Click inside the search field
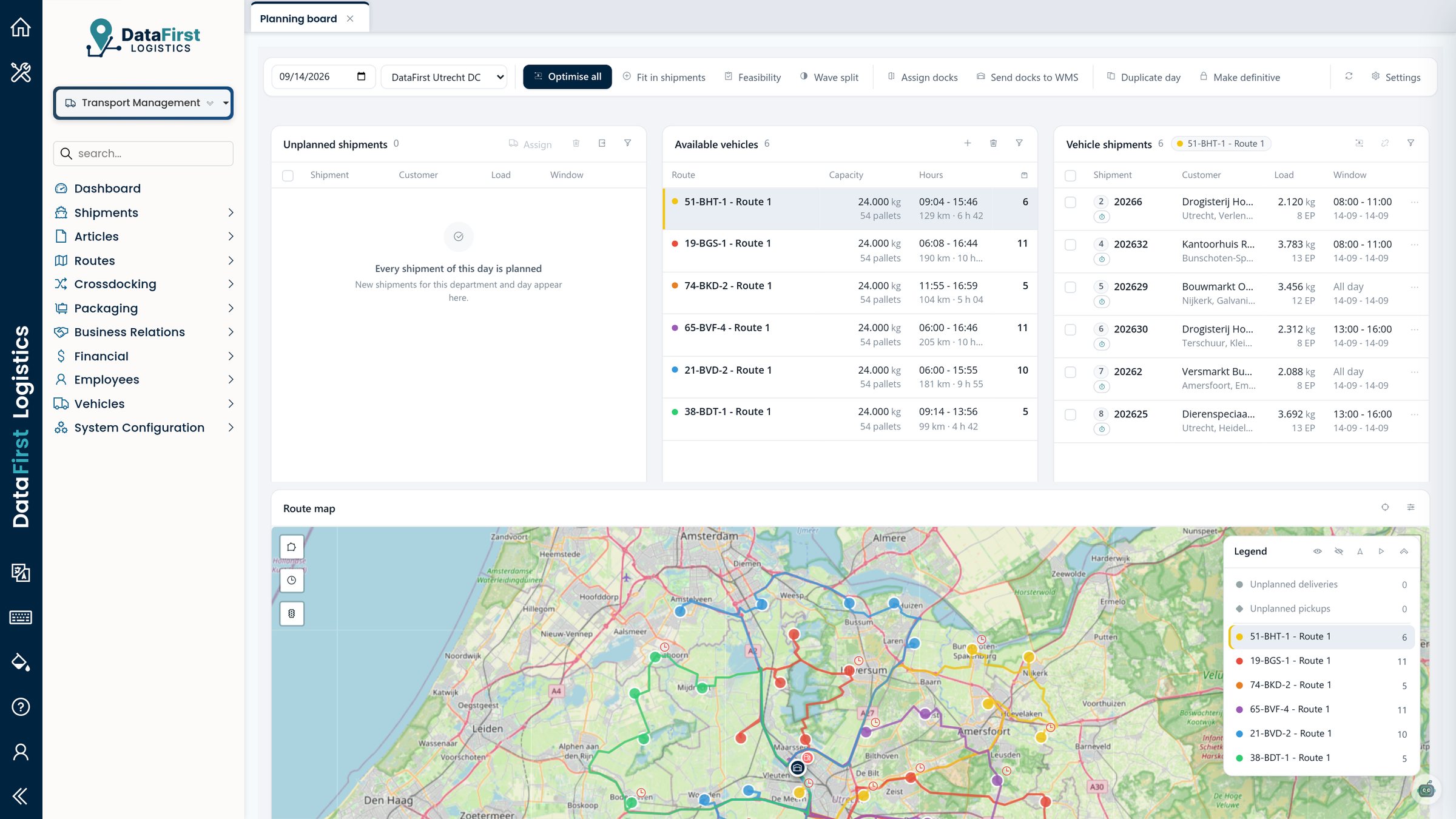Viewport: 1456px width, 819px height. coord(143,153)
